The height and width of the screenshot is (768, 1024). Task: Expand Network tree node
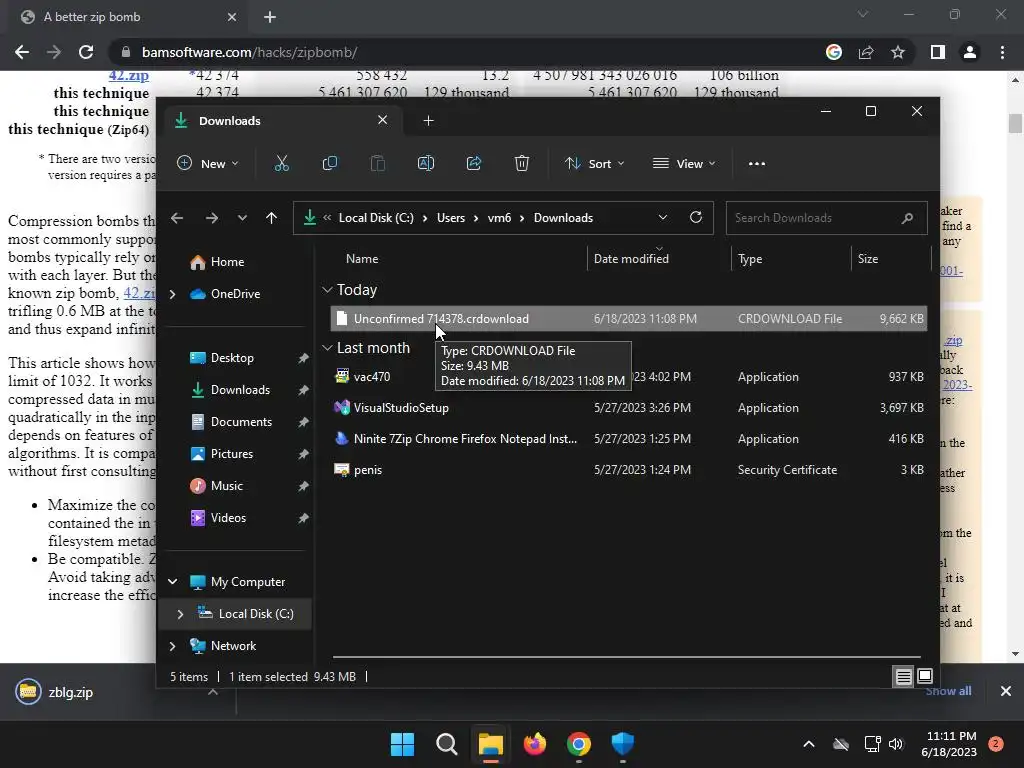tap(172, 646)
